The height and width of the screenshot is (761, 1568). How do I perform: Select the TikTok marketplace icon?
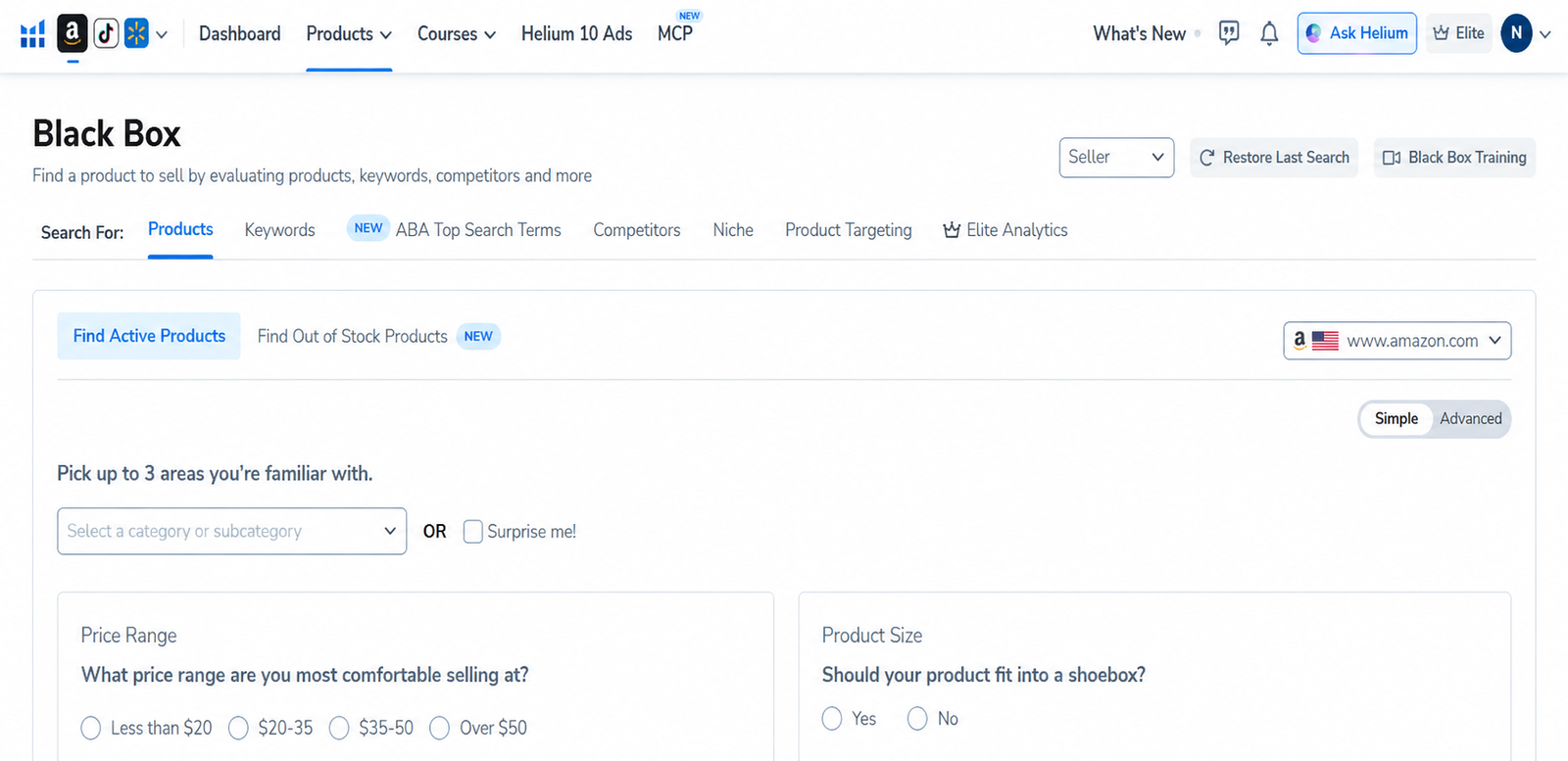click(106, 33)
